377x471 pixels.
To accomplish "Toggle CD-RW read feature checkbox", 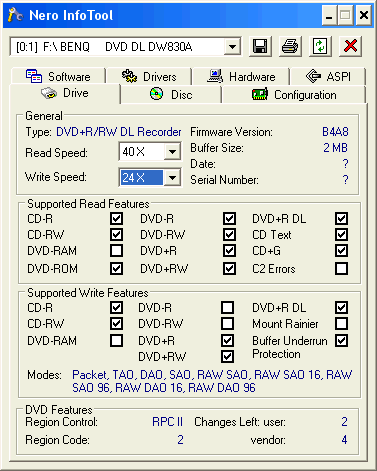I will pos(116,234).
